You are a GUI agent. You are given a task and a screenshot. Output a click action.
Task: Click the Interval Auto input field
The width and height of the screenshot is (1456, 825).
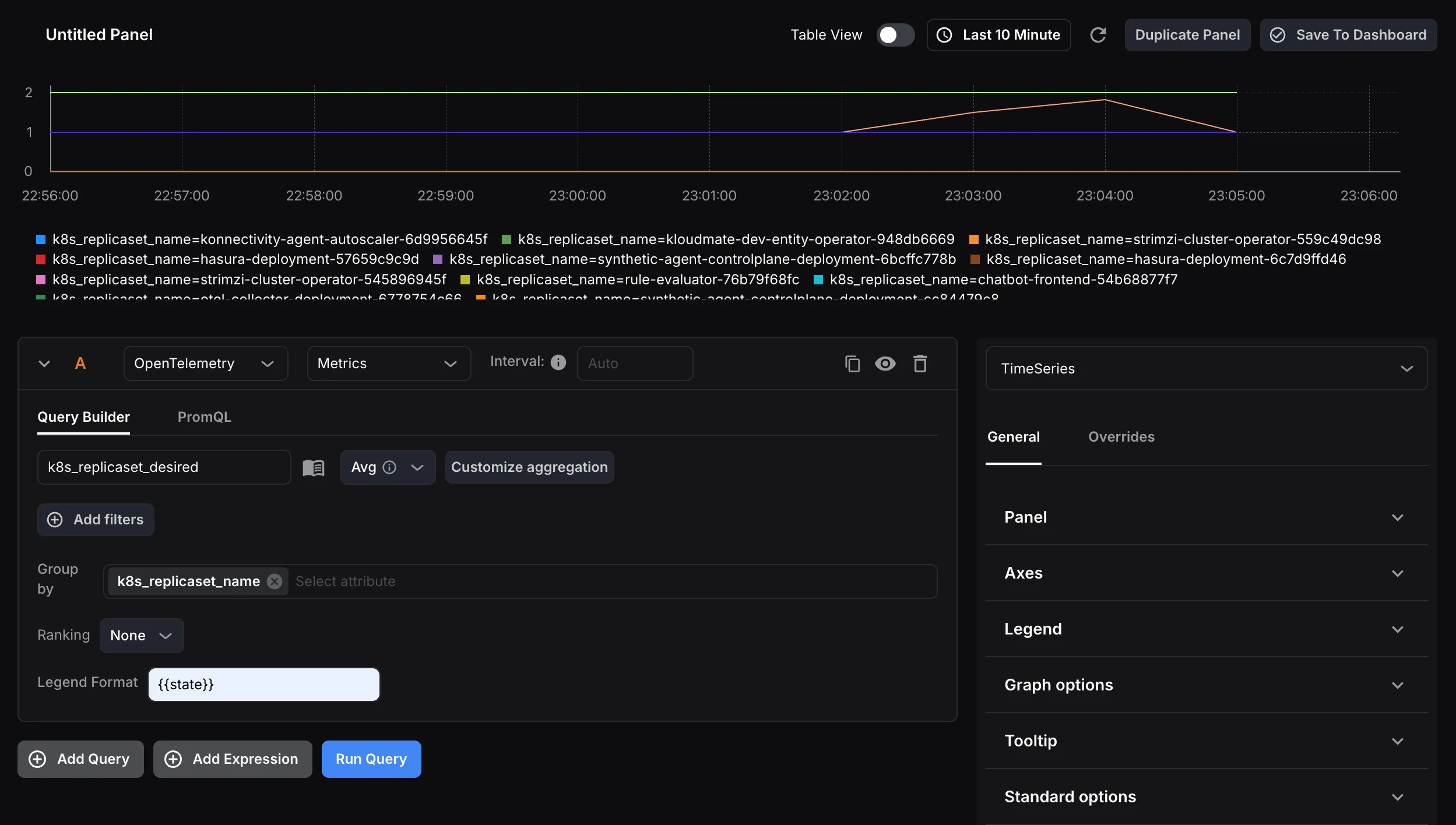click(x=635, y=364)
